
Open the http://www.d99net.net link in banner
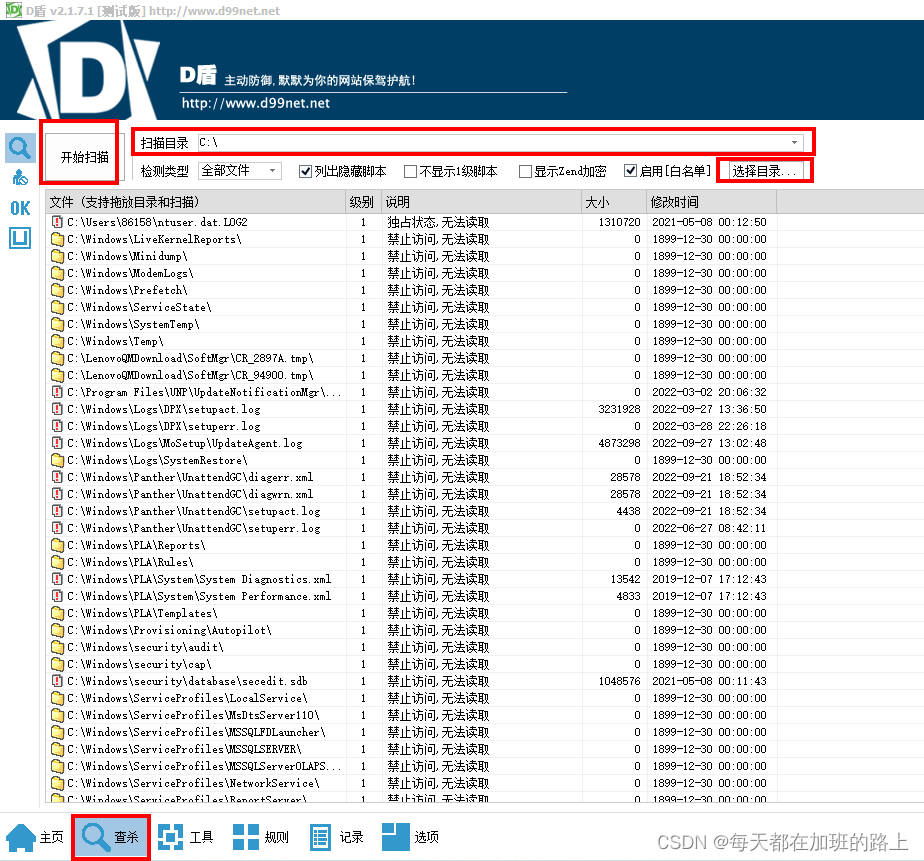[x=256, y=103]
